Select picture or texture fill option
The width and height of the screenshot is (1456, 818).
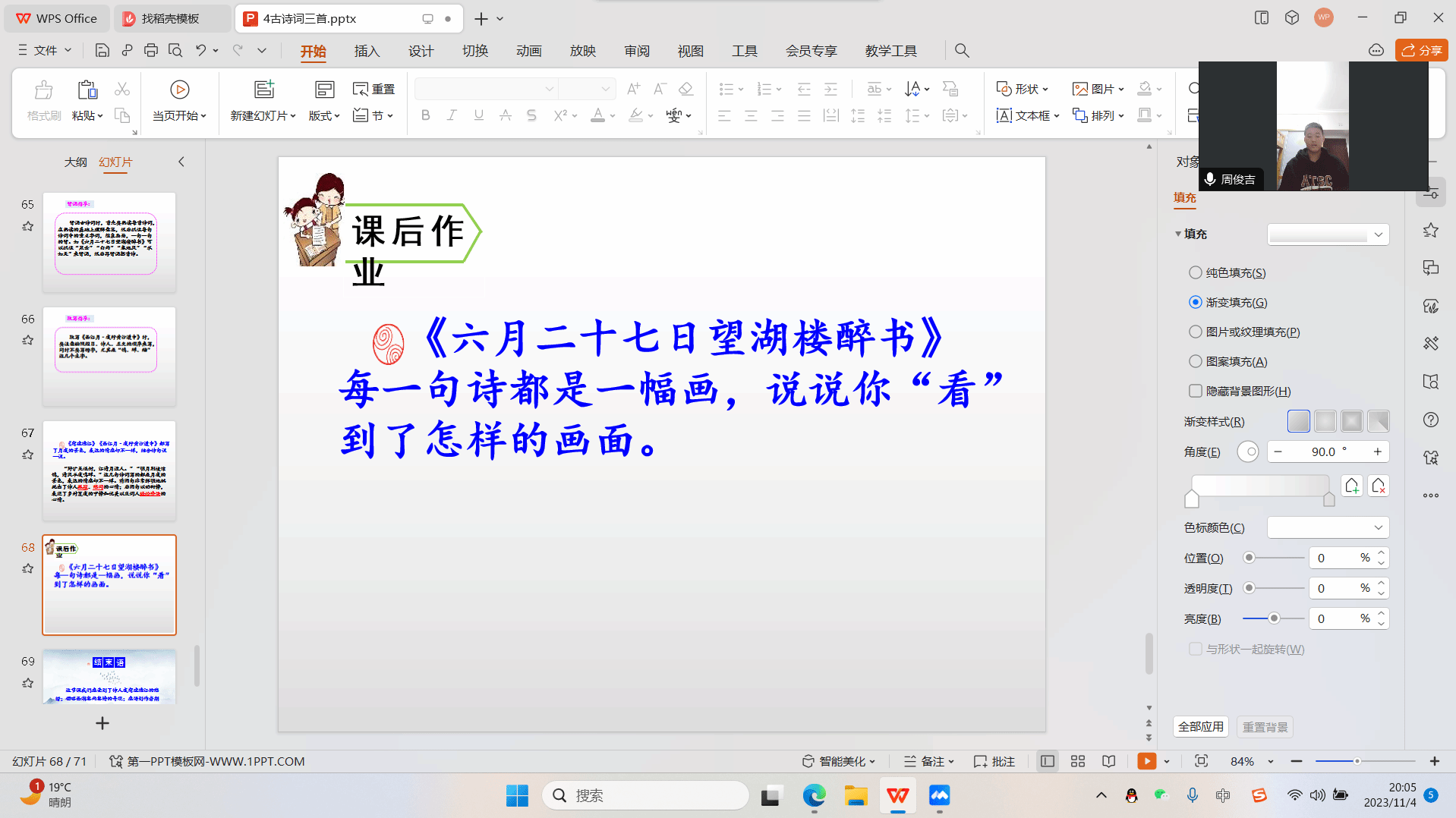pos(1196,332)
